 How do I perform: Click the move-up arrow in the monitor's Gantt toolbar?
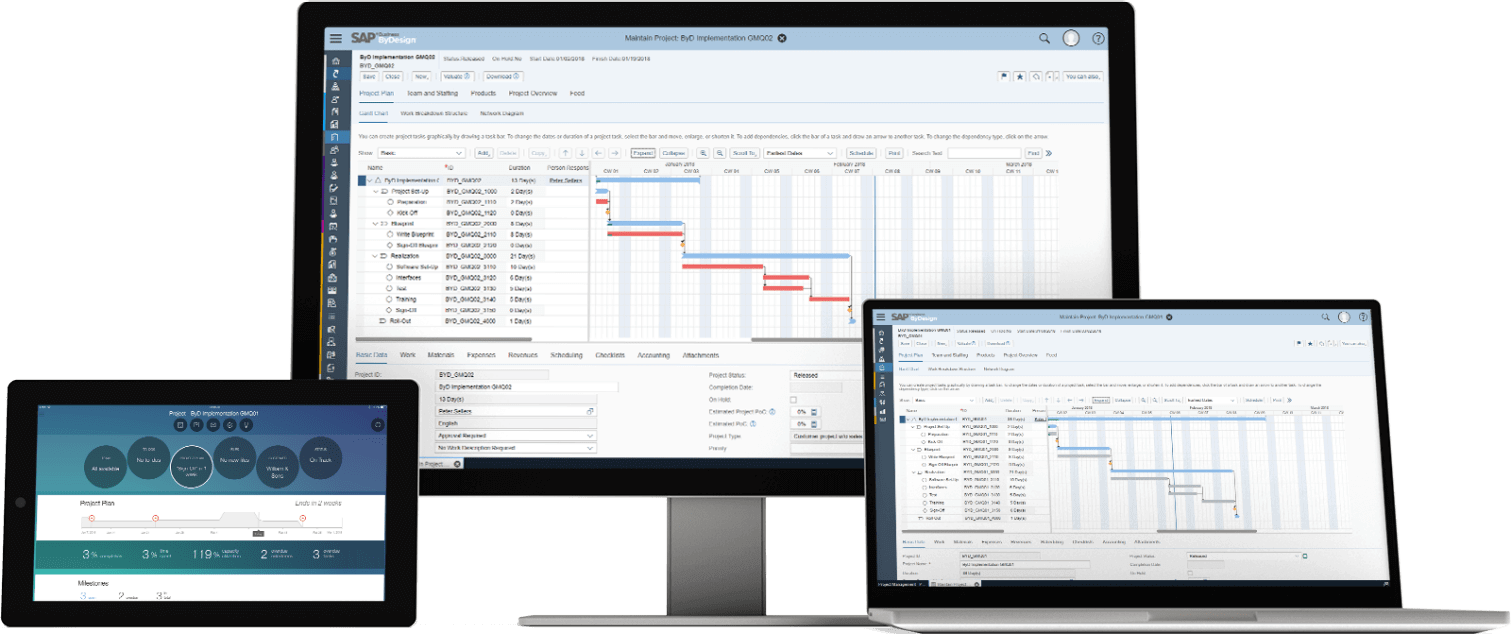(565, 153)
